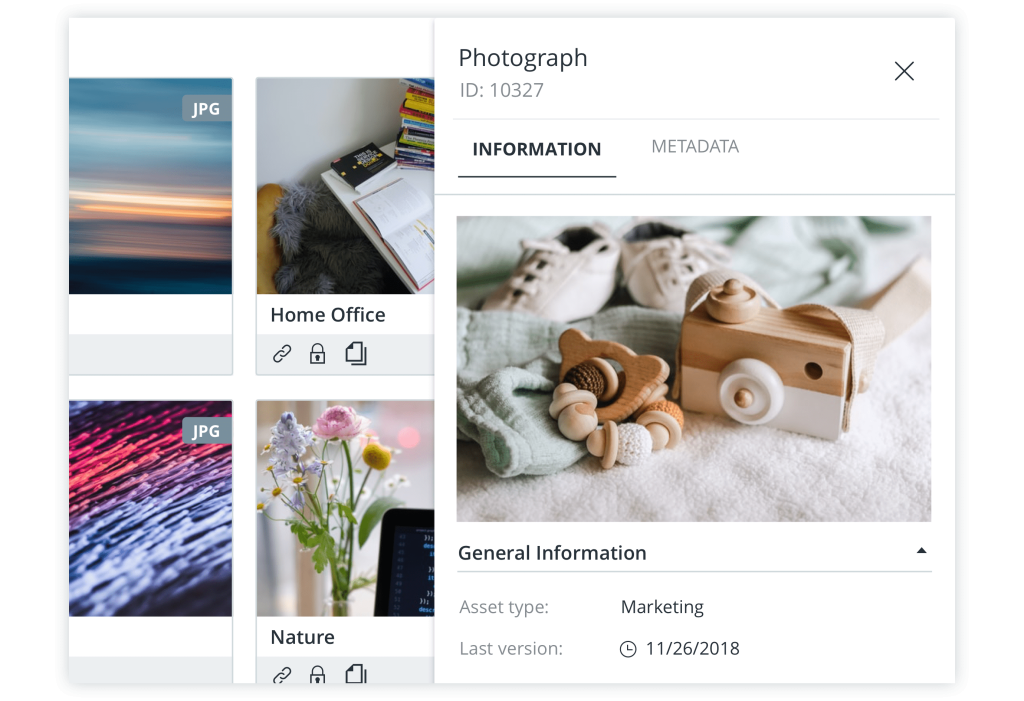Select the Nature flowers thumbnail
1024x701 pixels.
[x=345, y=508]
